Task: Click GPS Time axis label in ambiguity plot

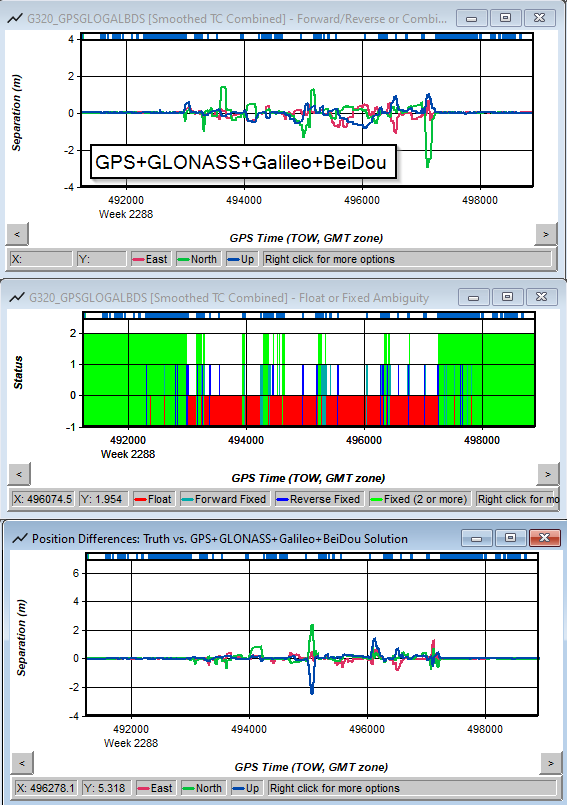Action: coord(308,478)
